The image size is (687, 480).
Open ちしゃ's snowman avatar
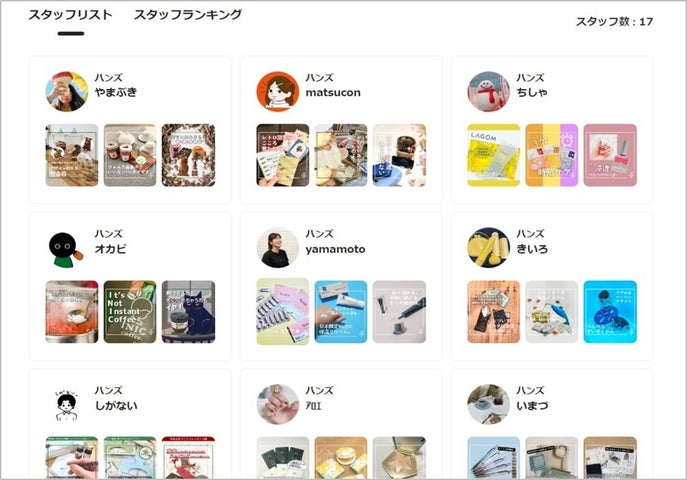[489, 92]
